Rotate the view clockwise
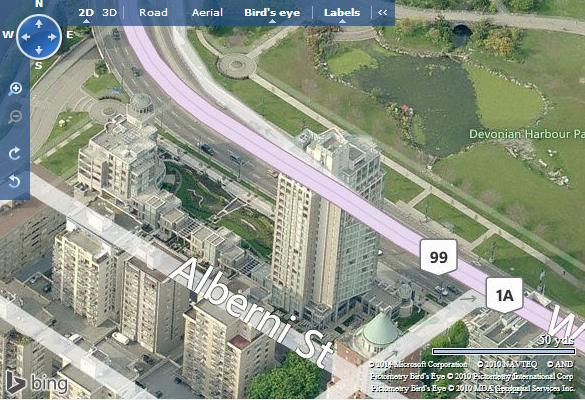The height and width of the screenshot is (400, 585). pyautogui.click(x=14, y=153)
